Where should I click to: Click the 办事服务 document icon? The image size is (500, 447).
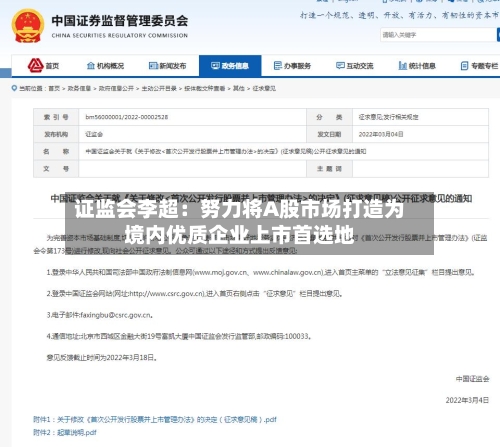point(278,66)
